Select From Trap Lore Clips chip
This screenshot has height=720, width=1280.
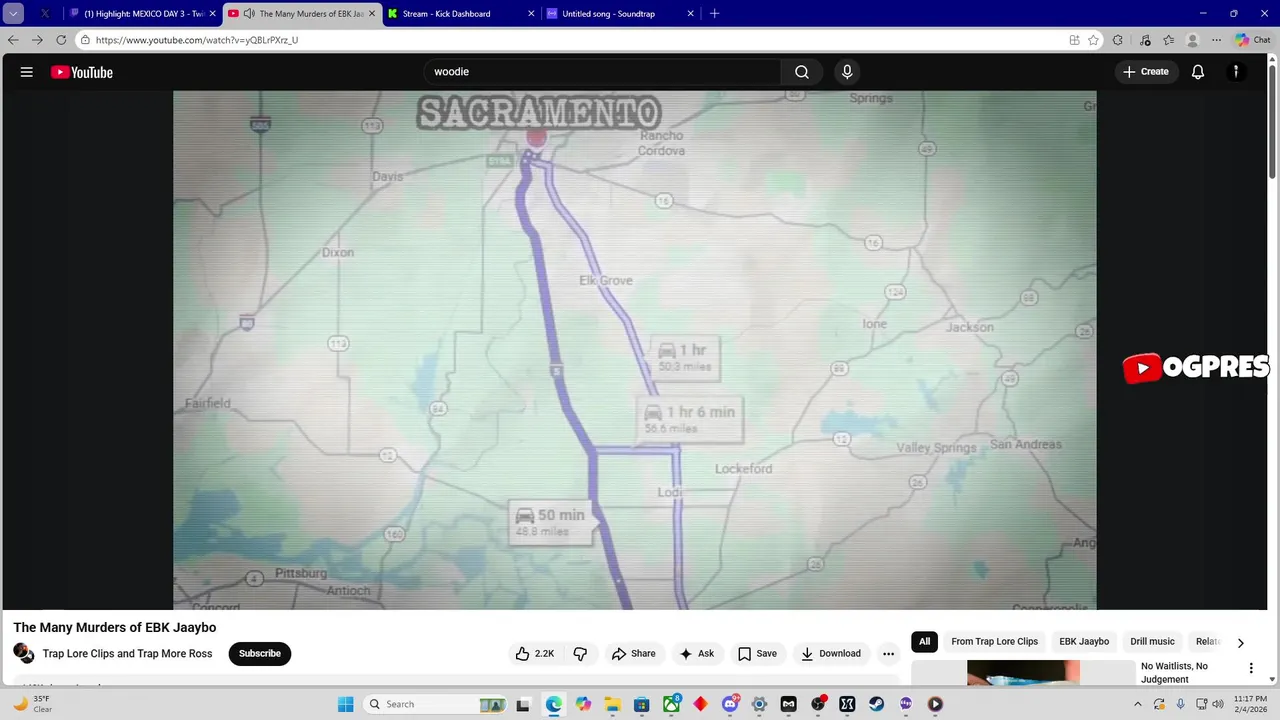994,642
